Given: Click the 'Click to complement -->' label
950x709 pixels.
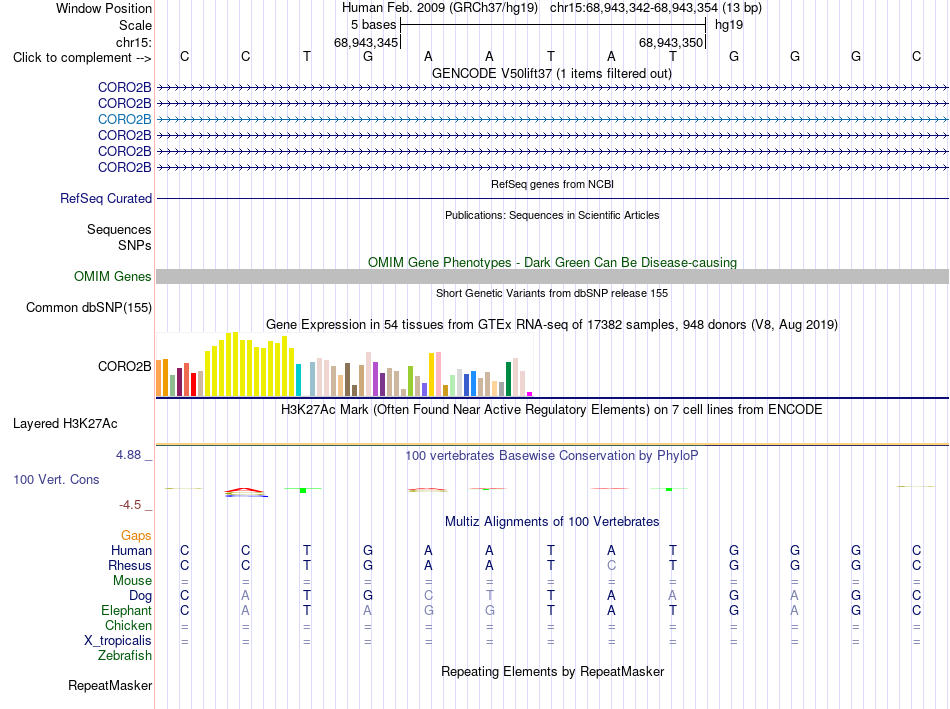Looking at the screenshot, I should click(x=82, y=58).
